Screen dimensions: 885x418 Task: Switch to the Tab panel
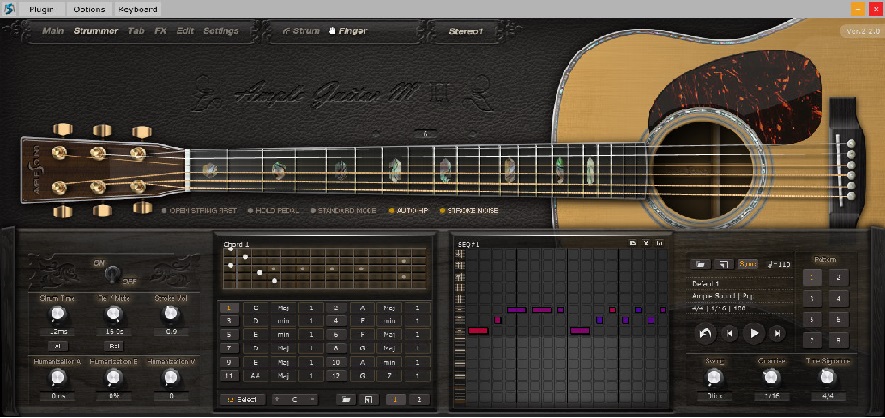tap(136, 31)
